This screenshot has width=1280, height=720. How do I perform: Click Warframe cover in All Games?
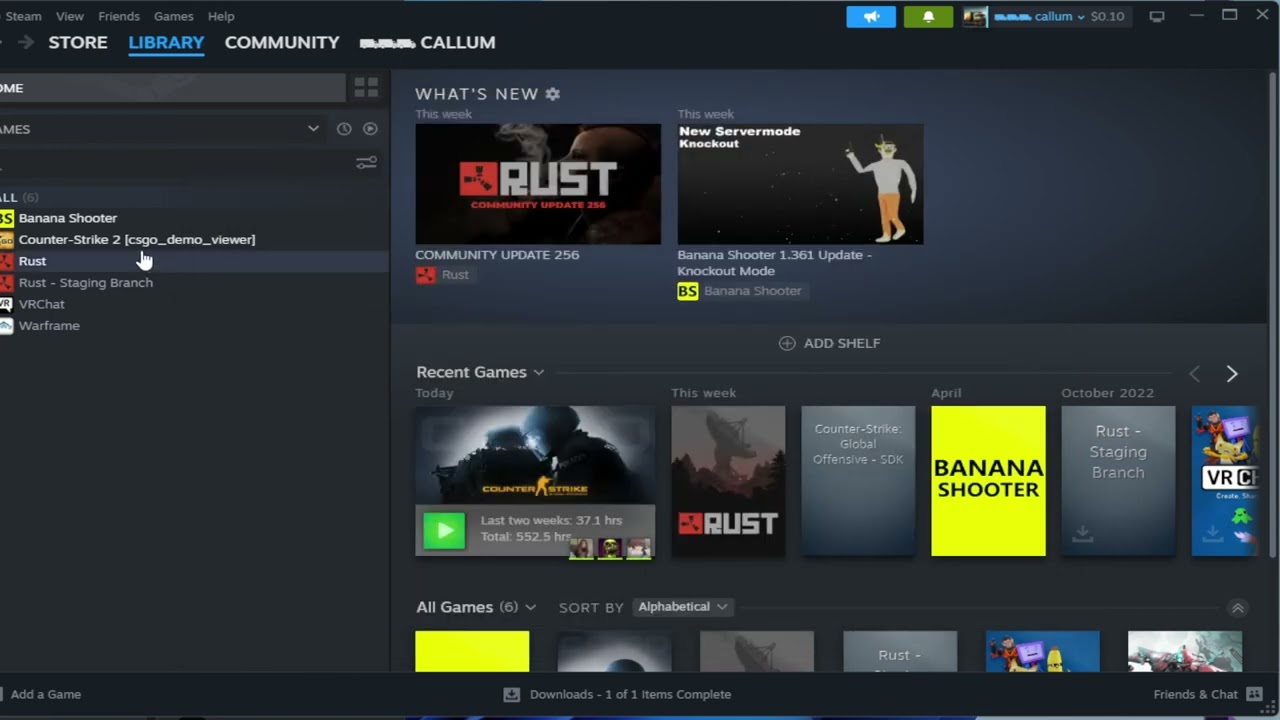tap(1185, 651)
